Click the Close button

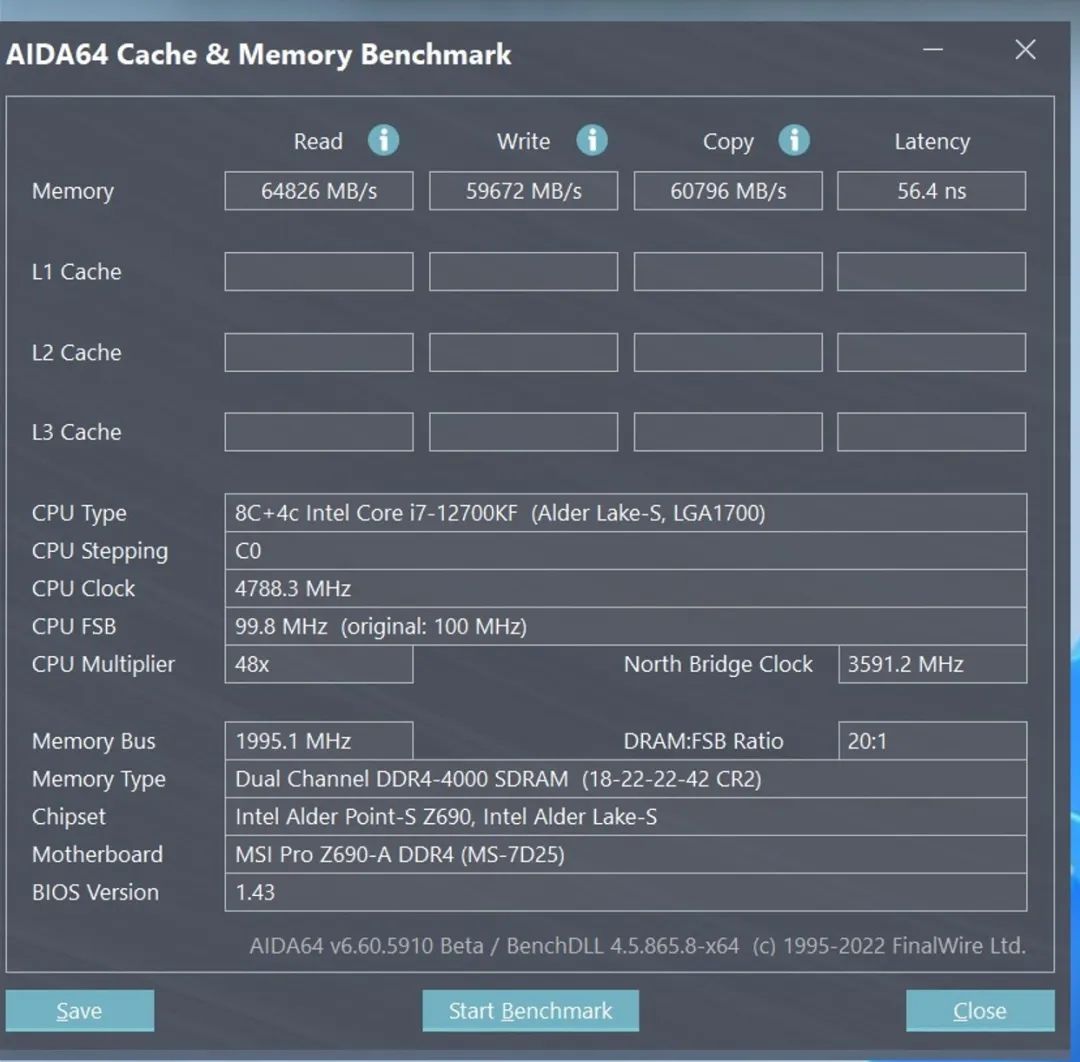point(978,1010)
